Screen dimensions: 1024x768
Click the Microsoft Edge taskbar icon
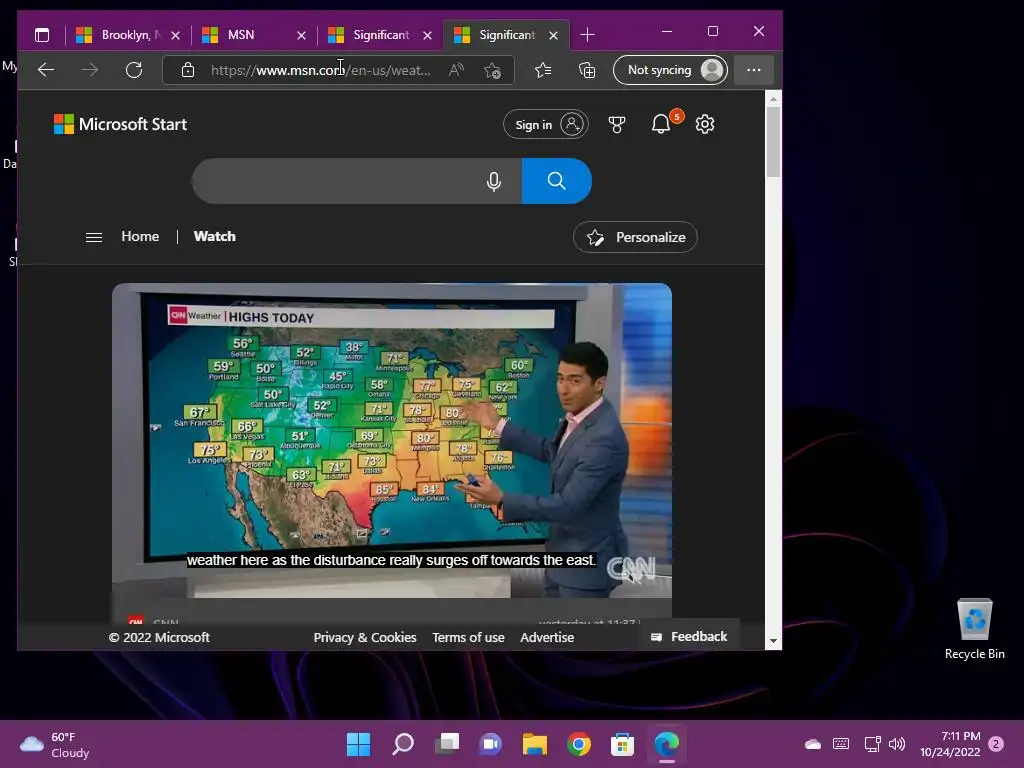tap(667, 744)
